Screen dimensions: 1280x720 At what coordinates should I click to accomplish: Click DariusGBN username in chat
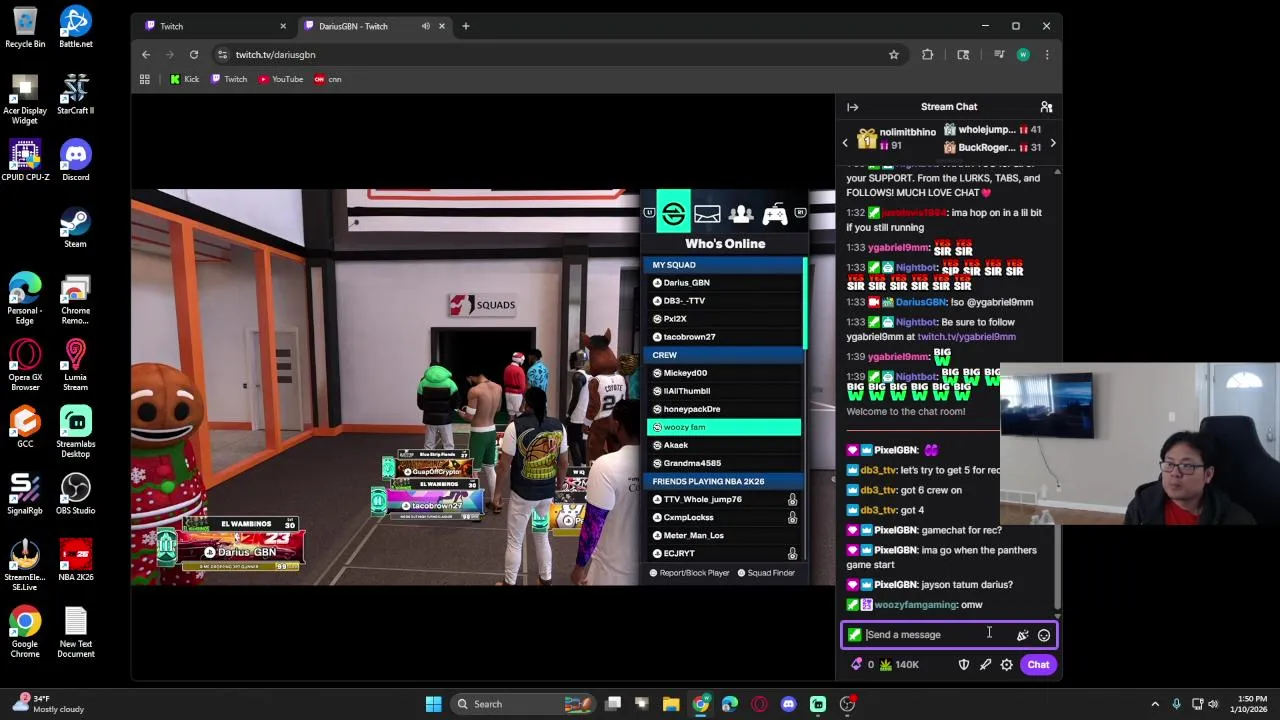pos(920,302)
